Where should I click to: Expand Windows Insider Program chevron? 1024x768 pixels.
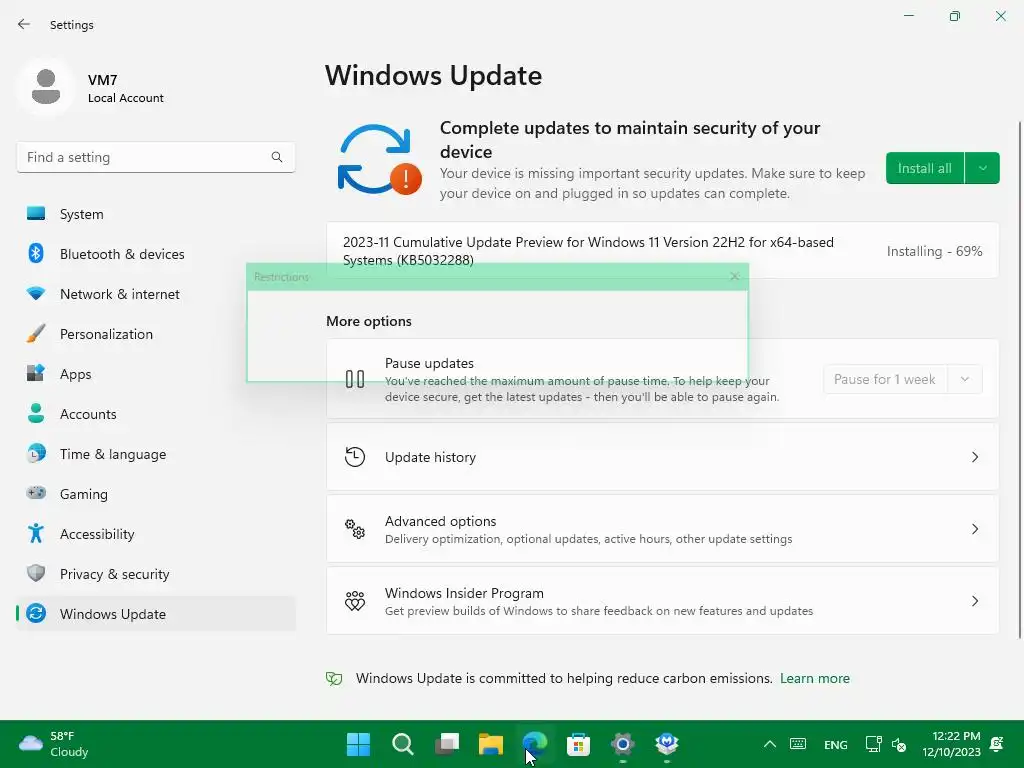point(974,601)
